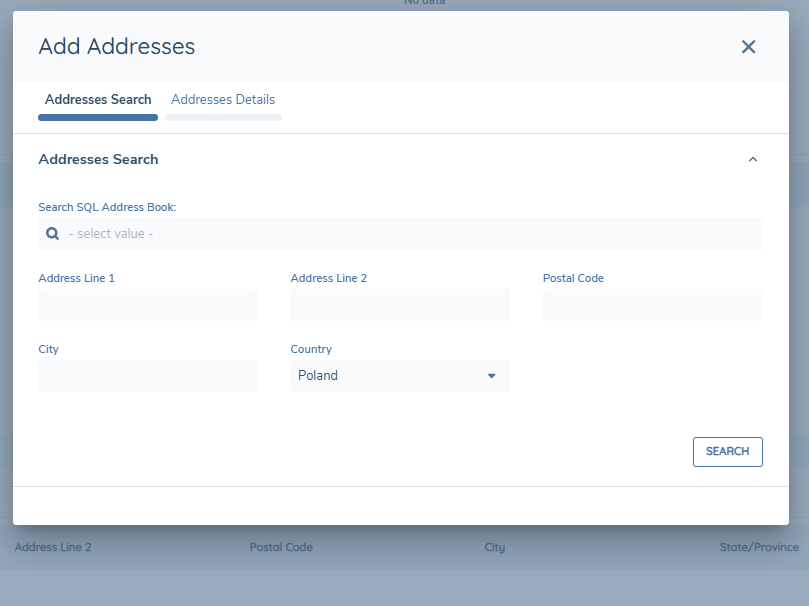Click the magnifier icon in address book search

click(52, 234)
